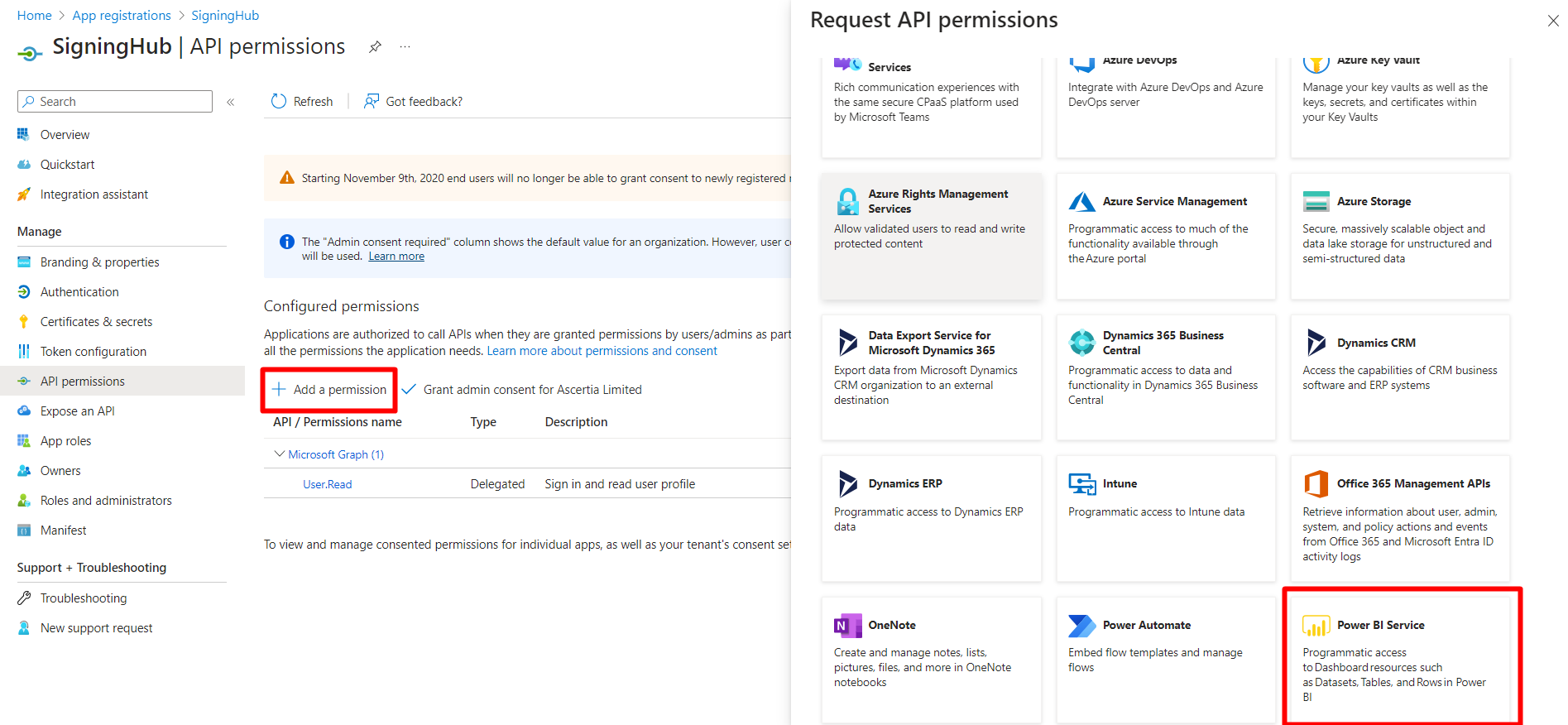Viewport: 1568px width, 725px height.
Task: Click the Authentication icon
Action: [24, 291]
